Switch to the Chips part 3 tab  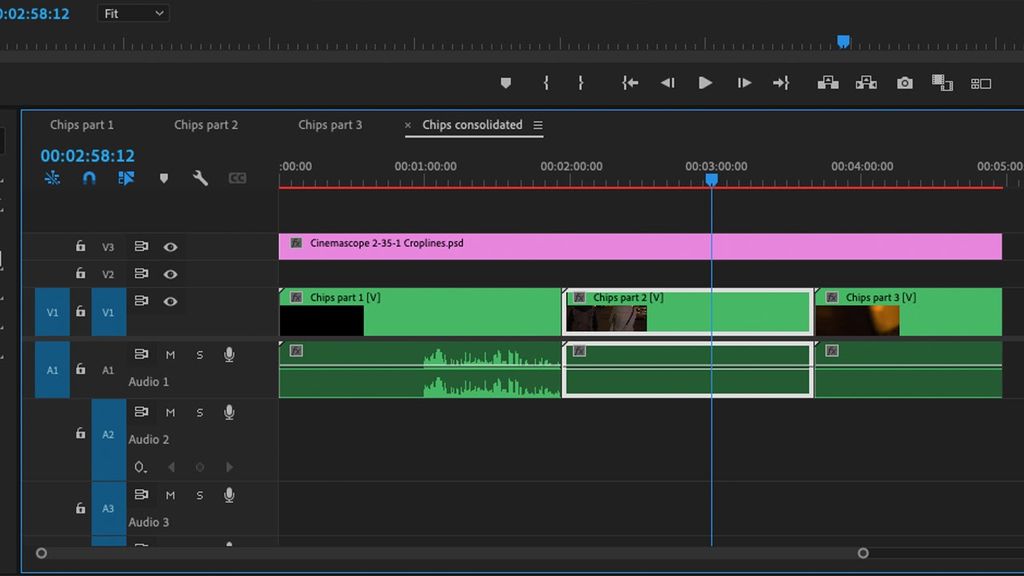[x=330, y=125]
